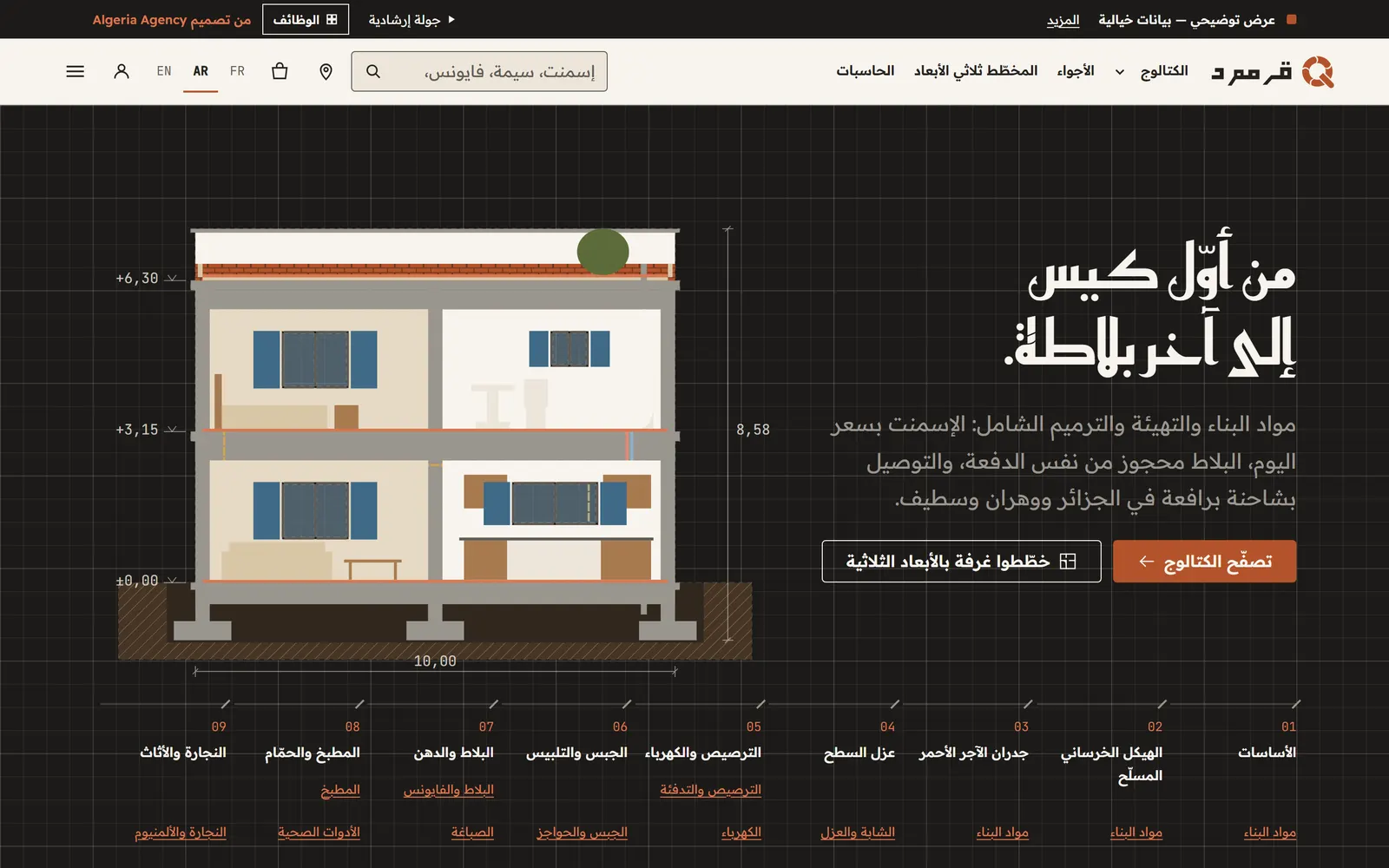Click the قرمود wordmark logo text
1389x868 pixels.
point(1252,72)
